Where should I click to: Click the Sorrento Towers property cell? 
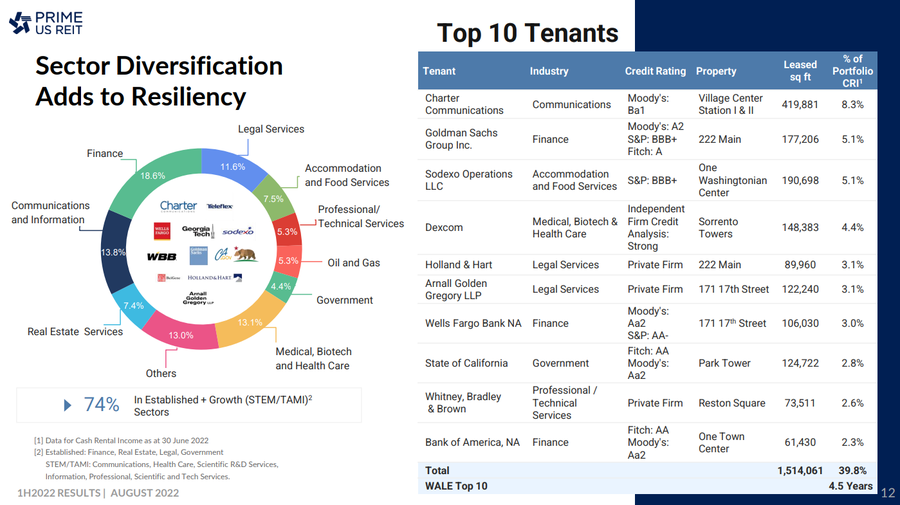click(x=718, y=227)
